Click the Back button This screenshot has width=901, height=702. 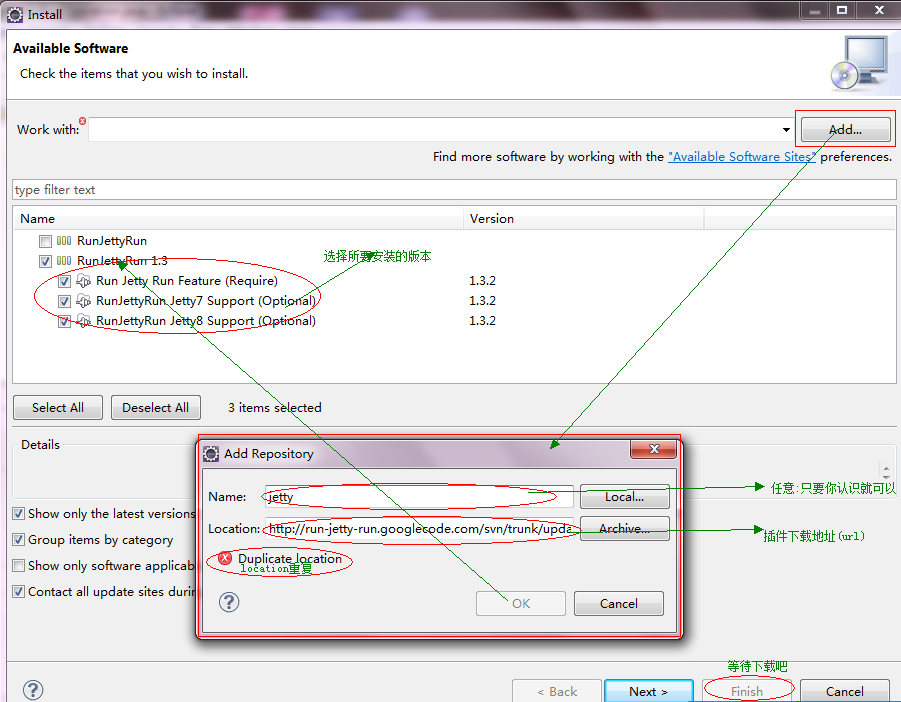point(557,691)
